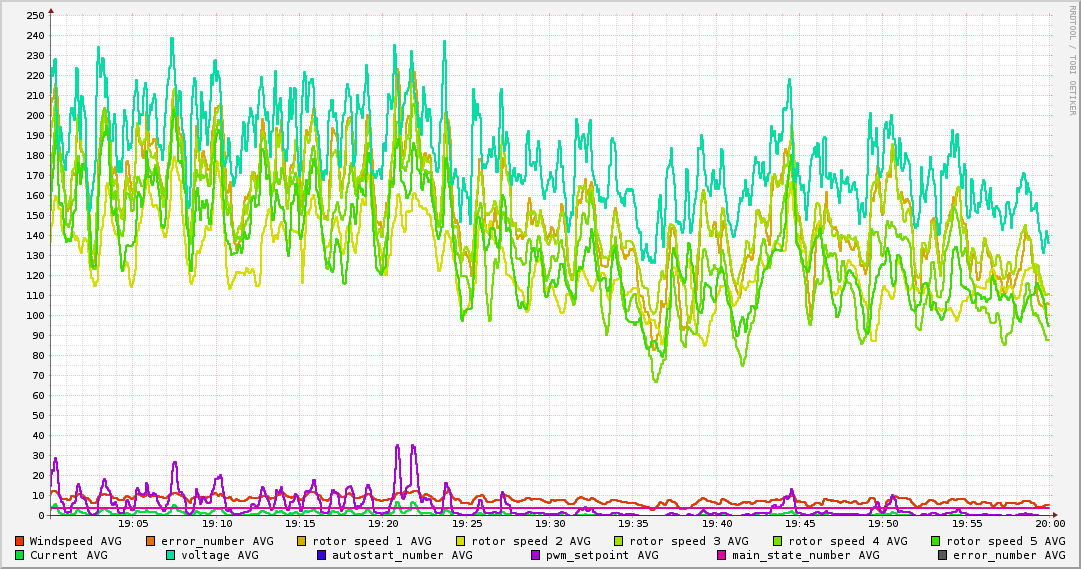Select the 'autostart_number AVG' legend label

coord(403,556)
